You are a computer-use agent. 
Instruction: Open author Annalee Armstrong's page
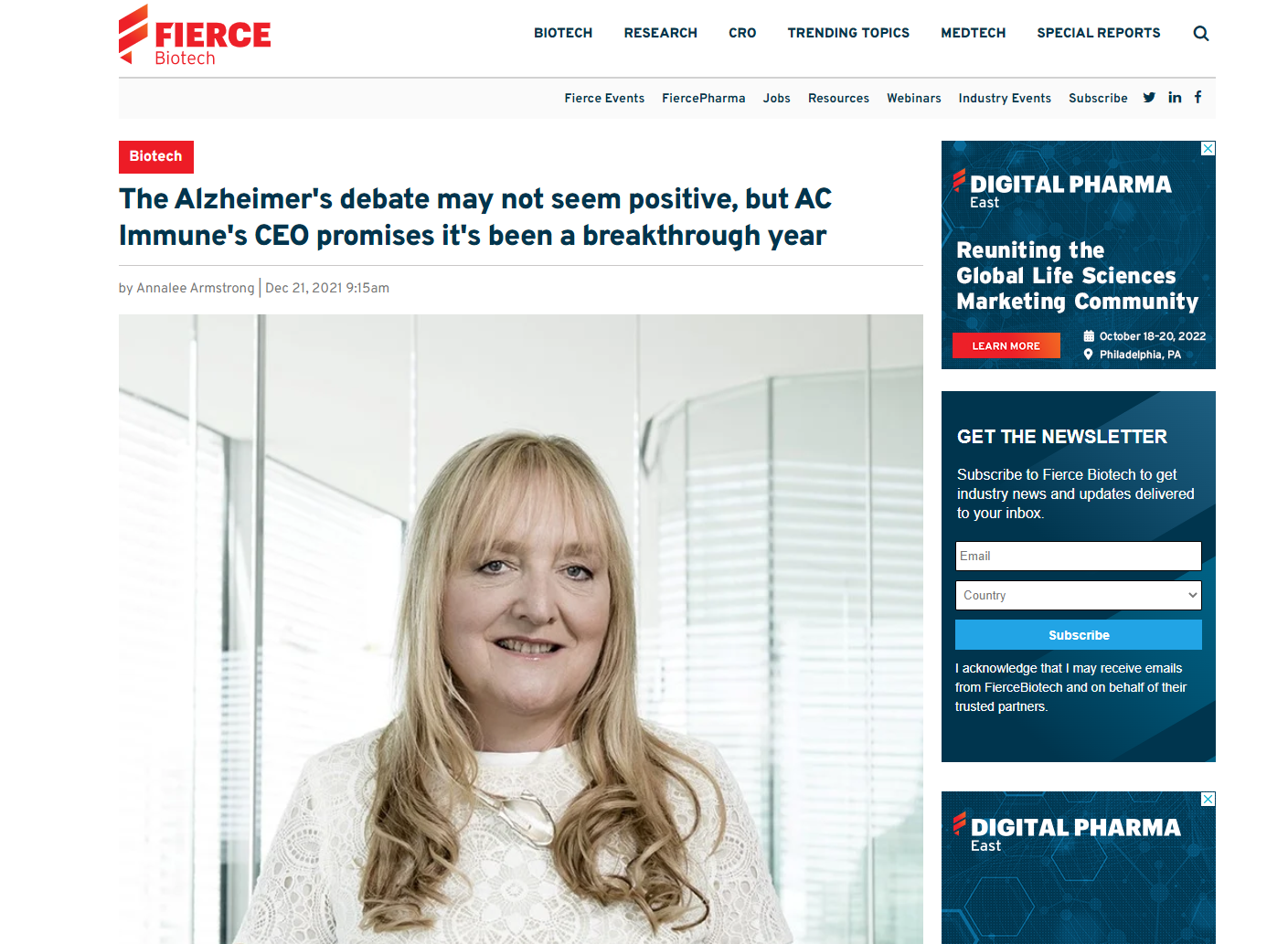click(196, 288)
